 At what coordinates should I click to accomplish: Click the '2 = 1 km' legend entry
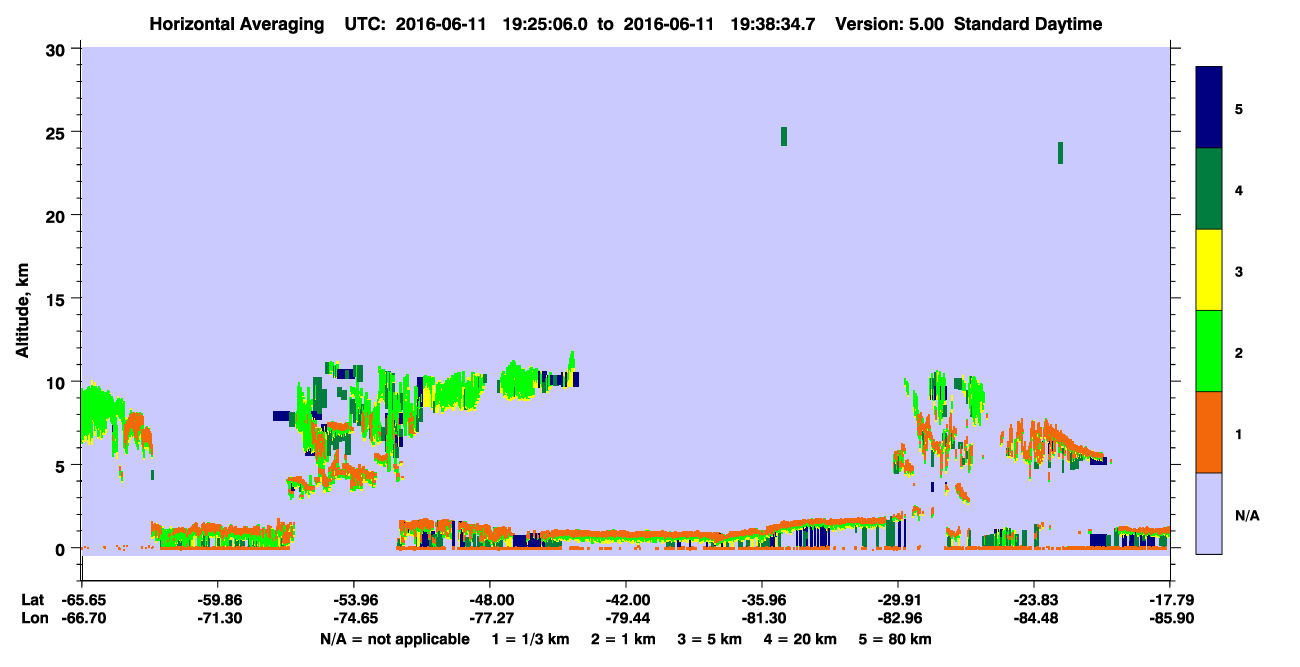pos(624,639)
